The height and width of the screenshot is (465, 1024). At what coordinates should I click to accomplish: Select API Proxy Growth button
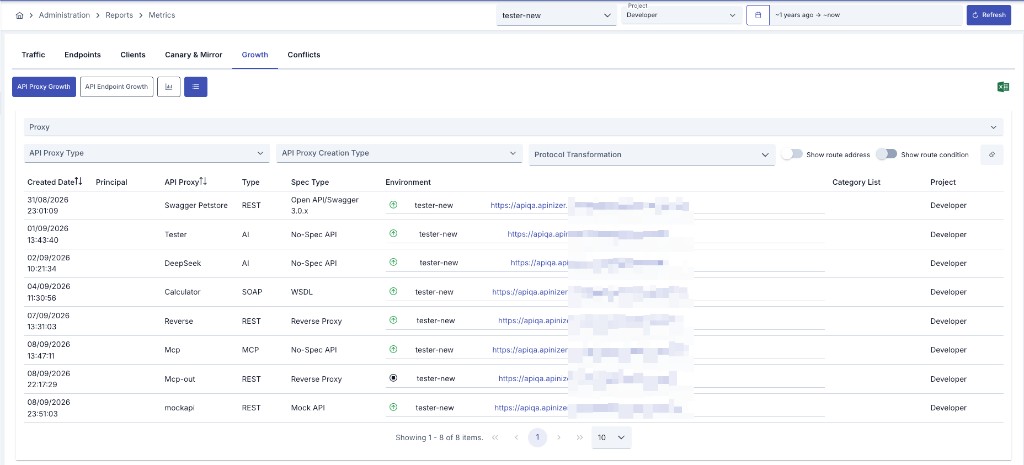pyautogui.click(x=44, y=87)
